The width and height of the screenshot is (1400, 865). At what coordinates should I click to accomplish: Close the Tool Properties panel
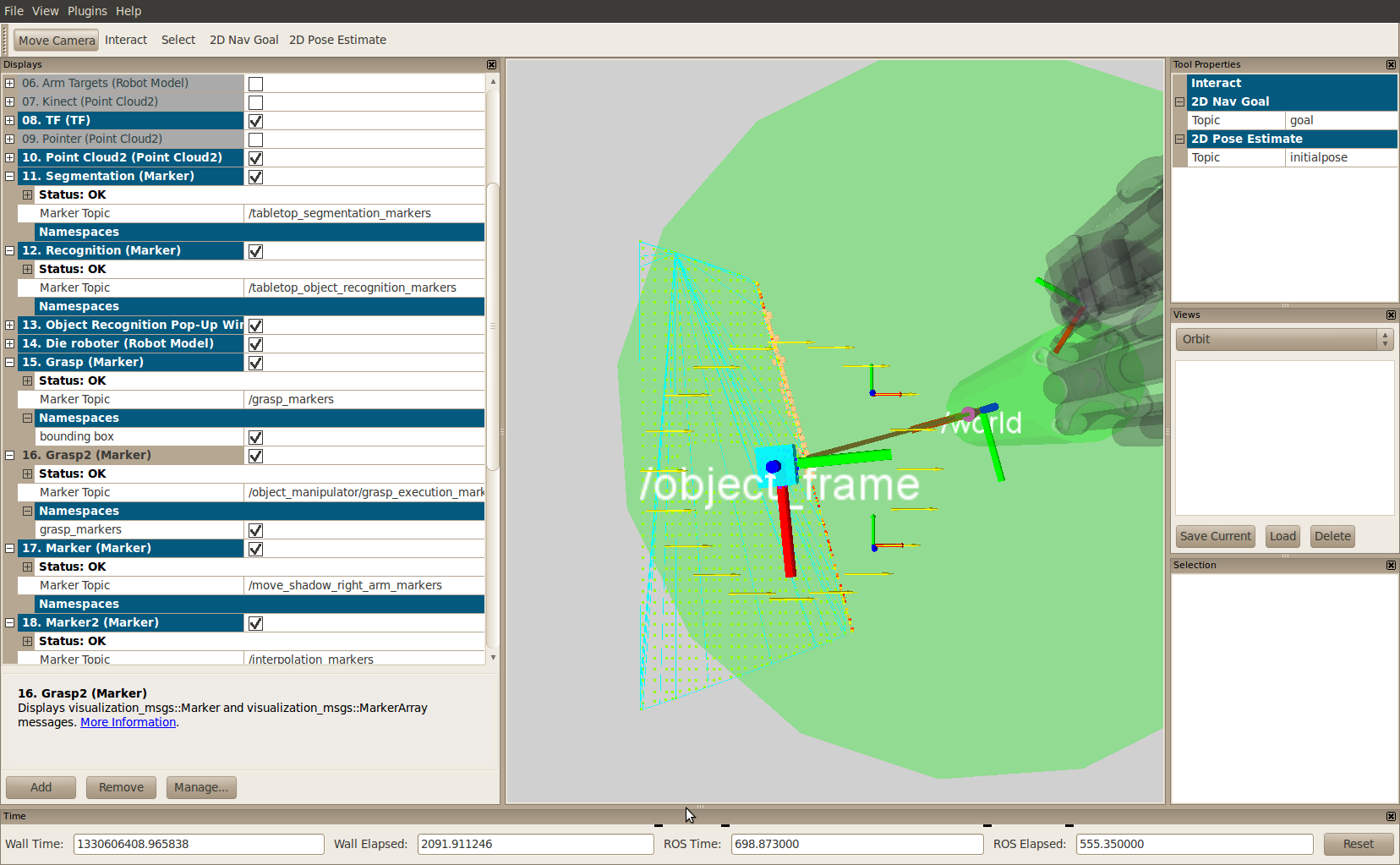(1391, 65)
